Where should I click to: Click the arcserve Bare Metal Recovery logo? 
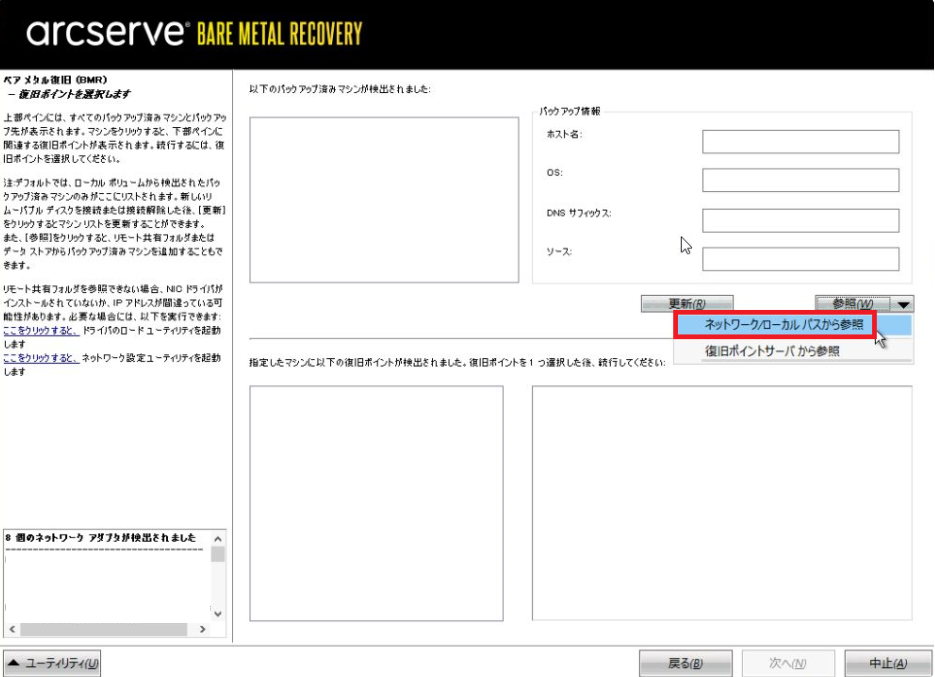(x=194, y=32)
